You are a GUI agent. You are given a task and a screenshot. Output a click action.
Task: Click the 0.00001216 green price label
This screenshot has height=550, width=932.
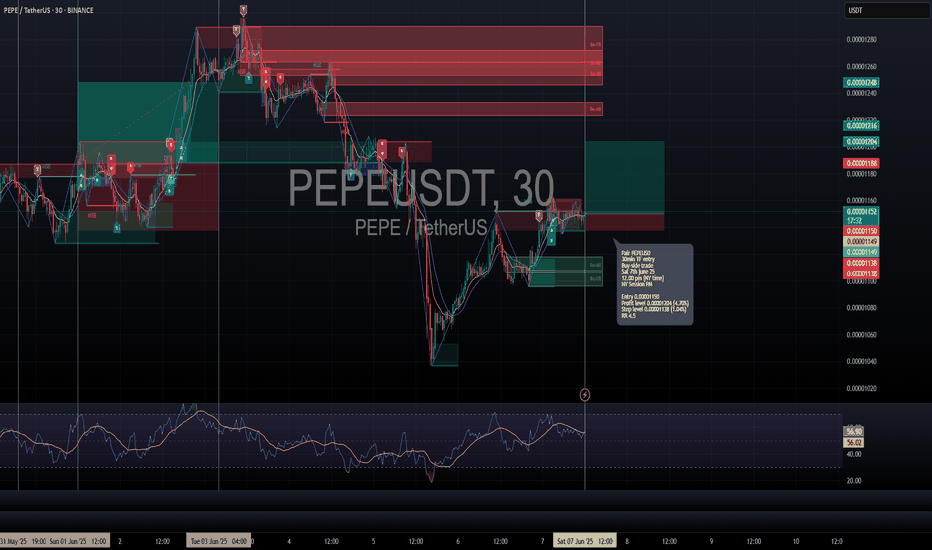861,125
